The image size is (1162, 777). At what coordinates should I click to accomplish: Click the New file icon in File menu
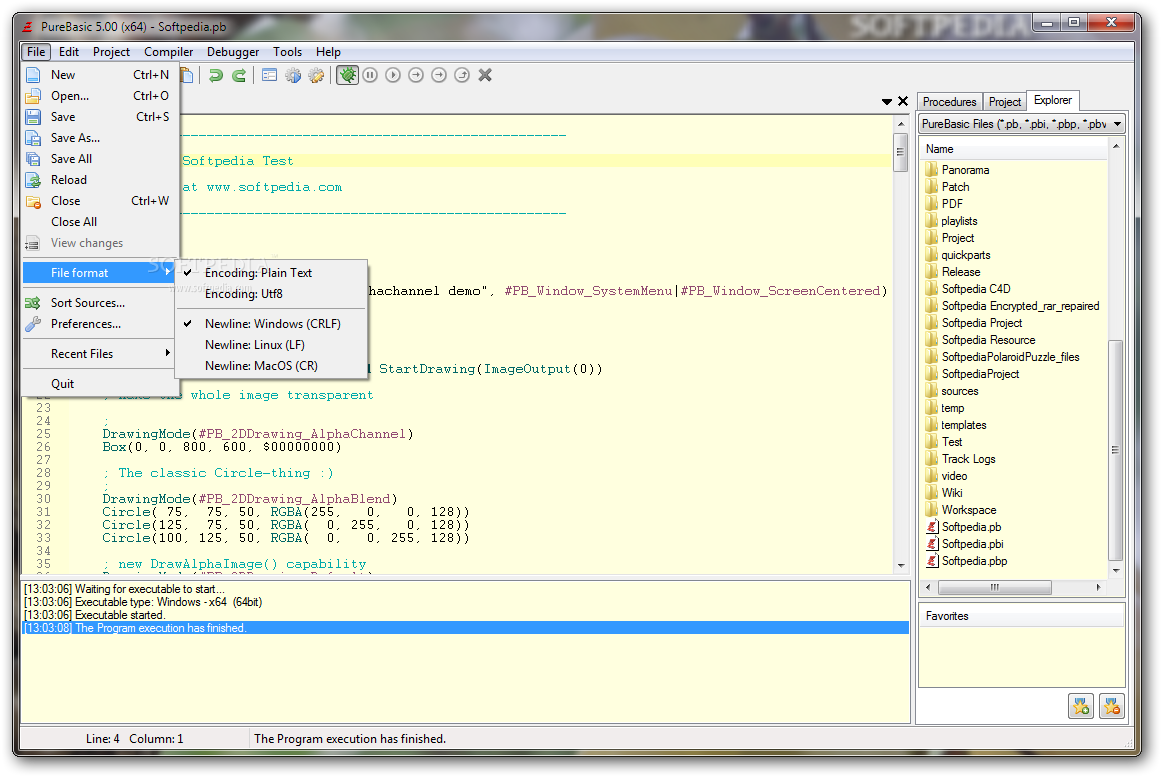pos(33,75)
